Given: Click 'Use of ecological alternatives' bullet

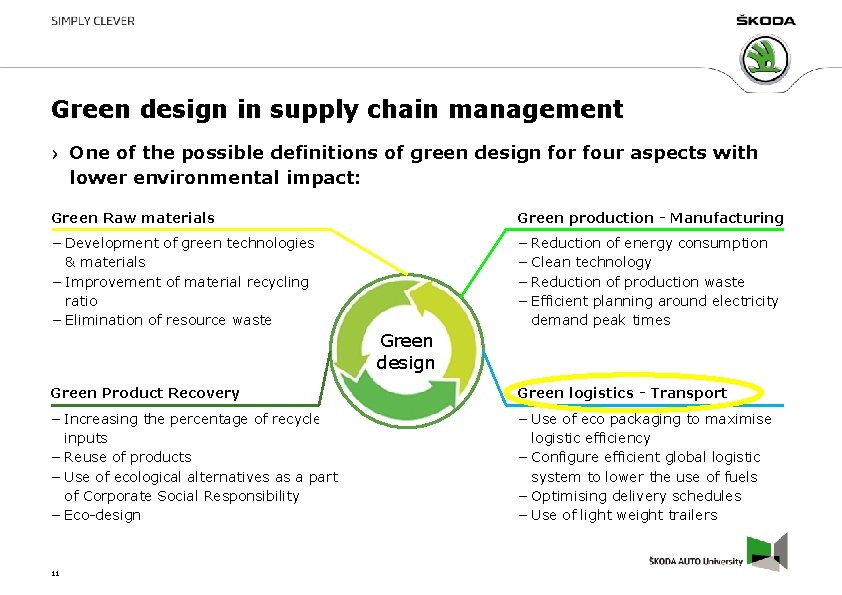Looking at the screenshot, I should coord(195,486).
